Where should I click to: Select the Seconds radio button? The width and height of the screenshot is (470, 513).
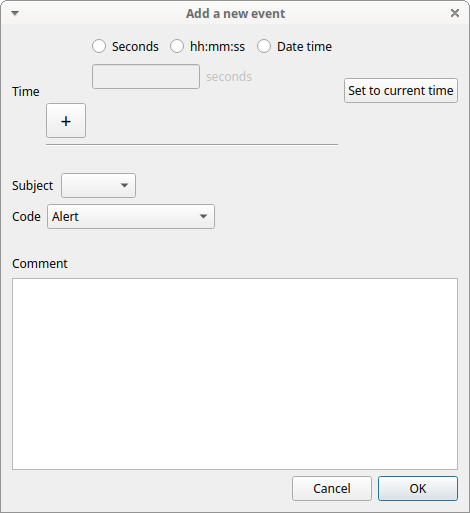99,46
